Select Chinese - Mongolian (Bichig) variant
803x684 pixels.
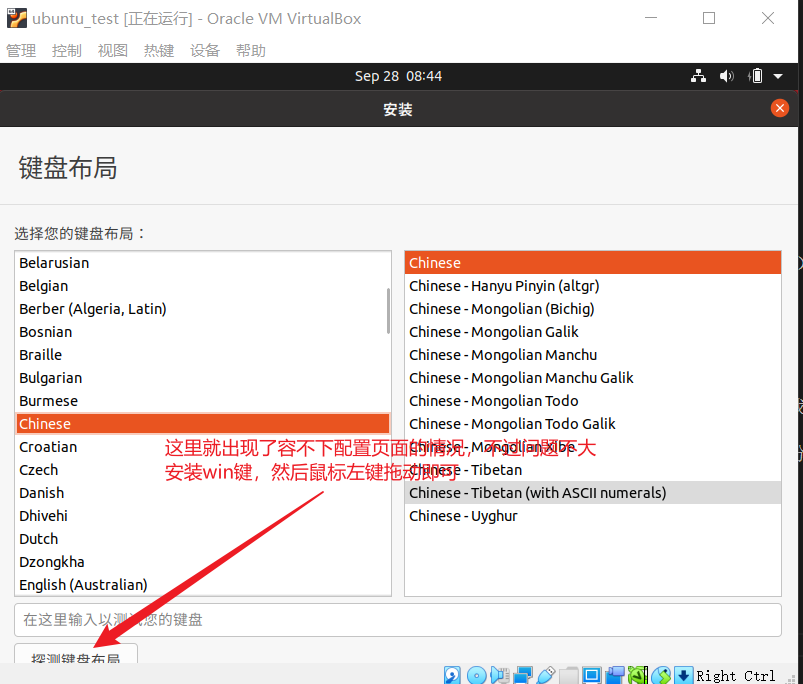click(x=593, y=309)
